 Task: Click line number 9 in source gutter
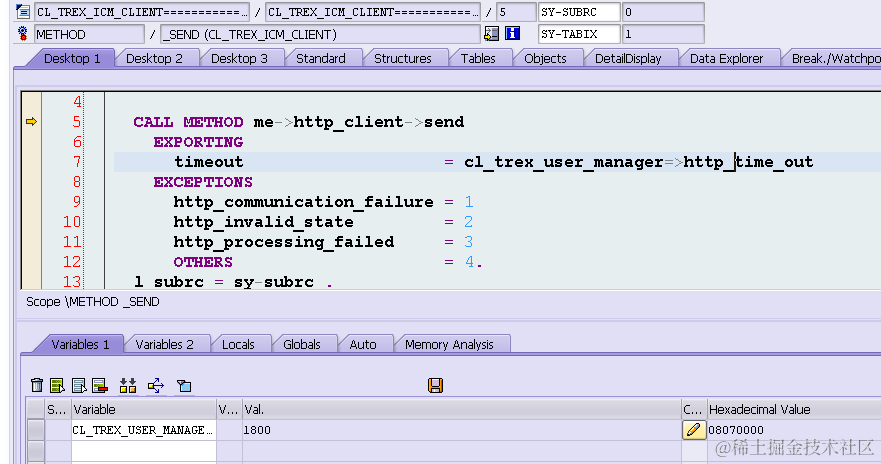tap(76, 202)
